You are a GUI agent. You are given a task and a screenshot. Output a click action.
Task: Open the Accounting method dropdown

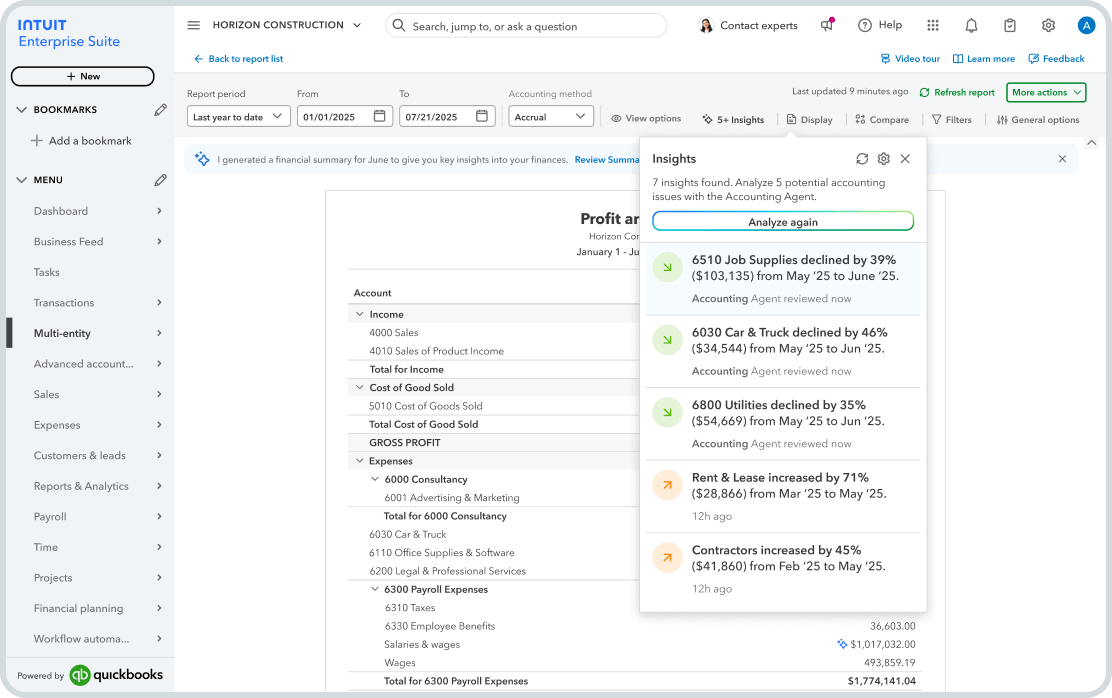pyautogui.click(x=550, y=116)
